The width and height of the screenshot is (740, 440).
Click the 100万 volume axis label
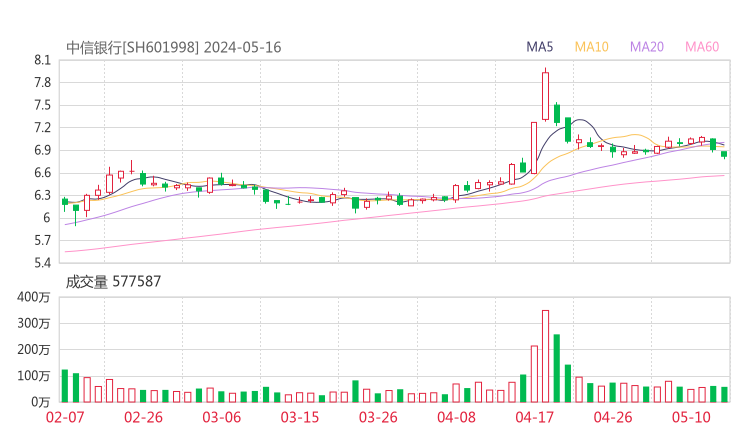[x=33, y=376]
